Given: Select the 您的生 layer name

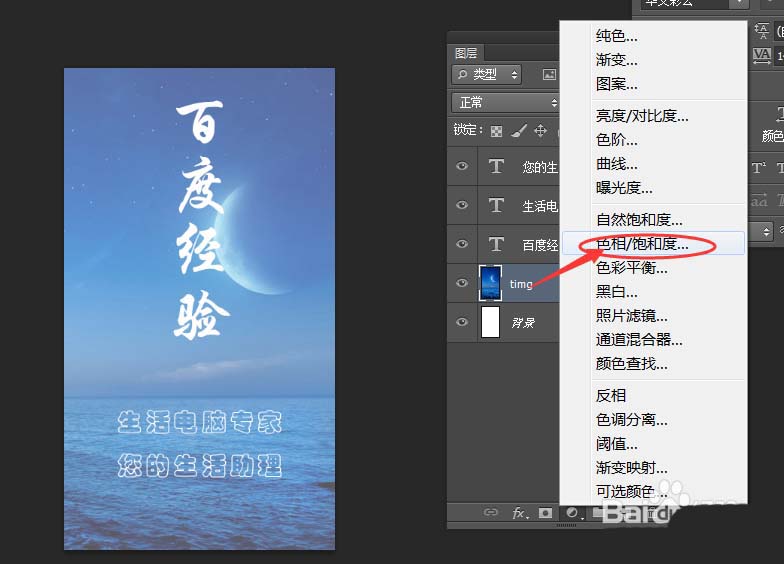Looking at the screenshot, I should tap(540, 167).
